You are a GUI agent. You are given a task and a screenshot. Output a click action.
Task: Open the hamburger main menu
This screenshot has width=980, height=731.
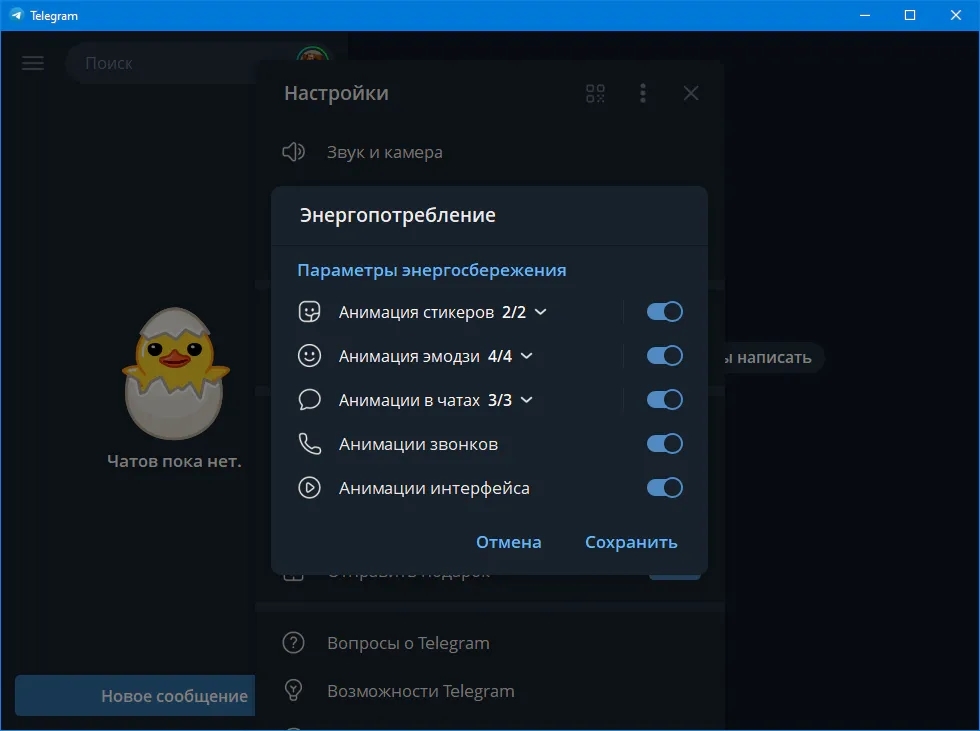[x=32, y=63]
